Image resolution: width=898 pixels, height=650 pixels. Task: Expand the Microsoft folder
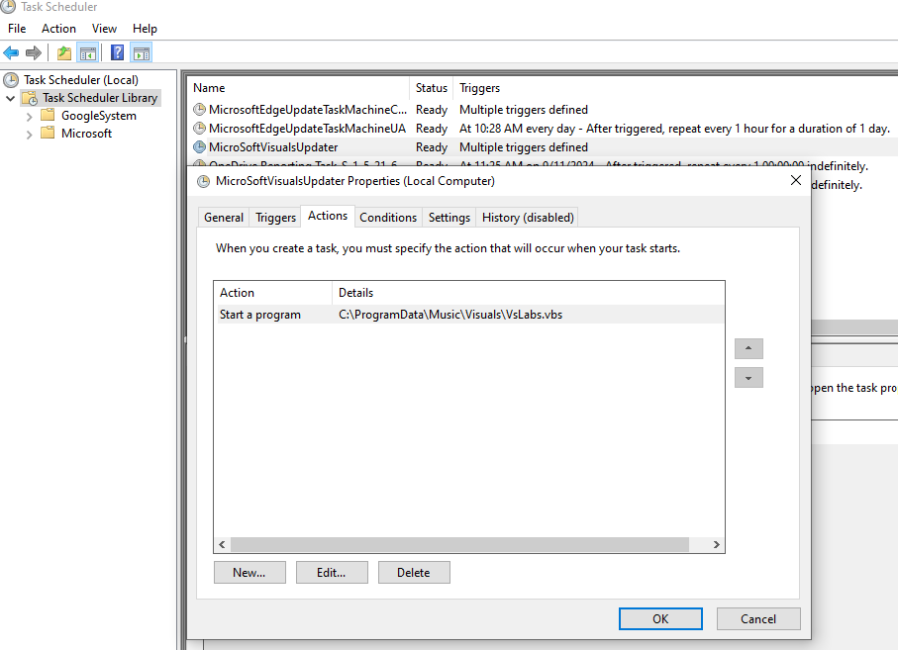(x=27, y=133)
